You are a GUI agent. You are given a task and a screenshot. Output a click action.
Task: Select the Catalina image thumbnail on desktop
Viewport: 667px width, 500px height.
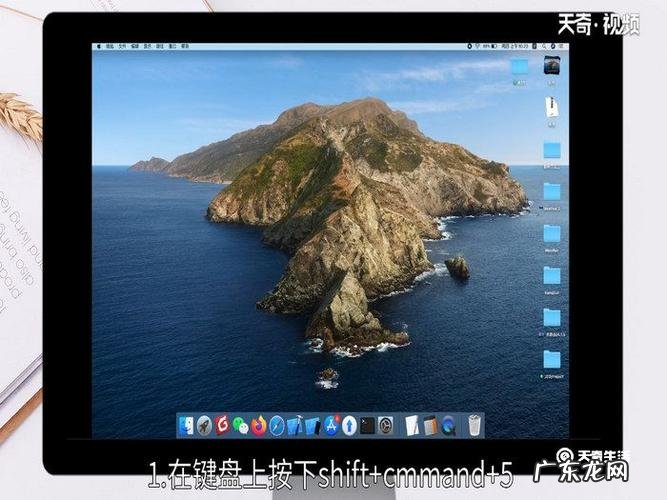coord(551,66)
